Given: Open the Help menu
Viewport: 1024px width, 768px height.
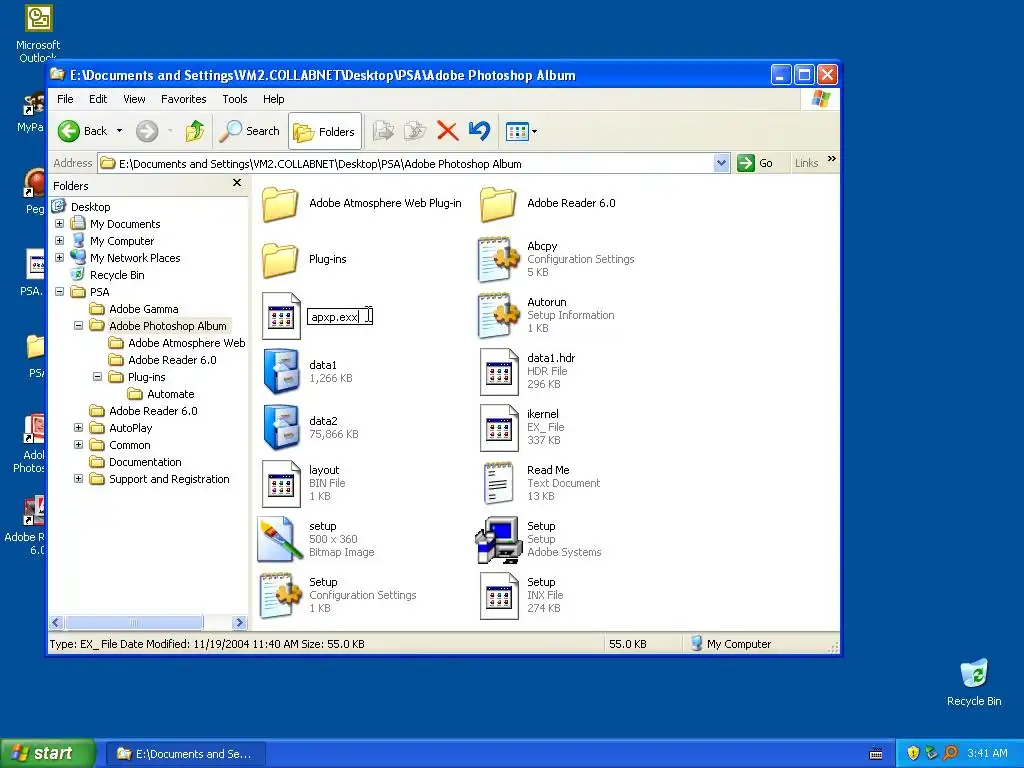Looking at the screenshot, I should pyautogui.click(x=274, y=99).
